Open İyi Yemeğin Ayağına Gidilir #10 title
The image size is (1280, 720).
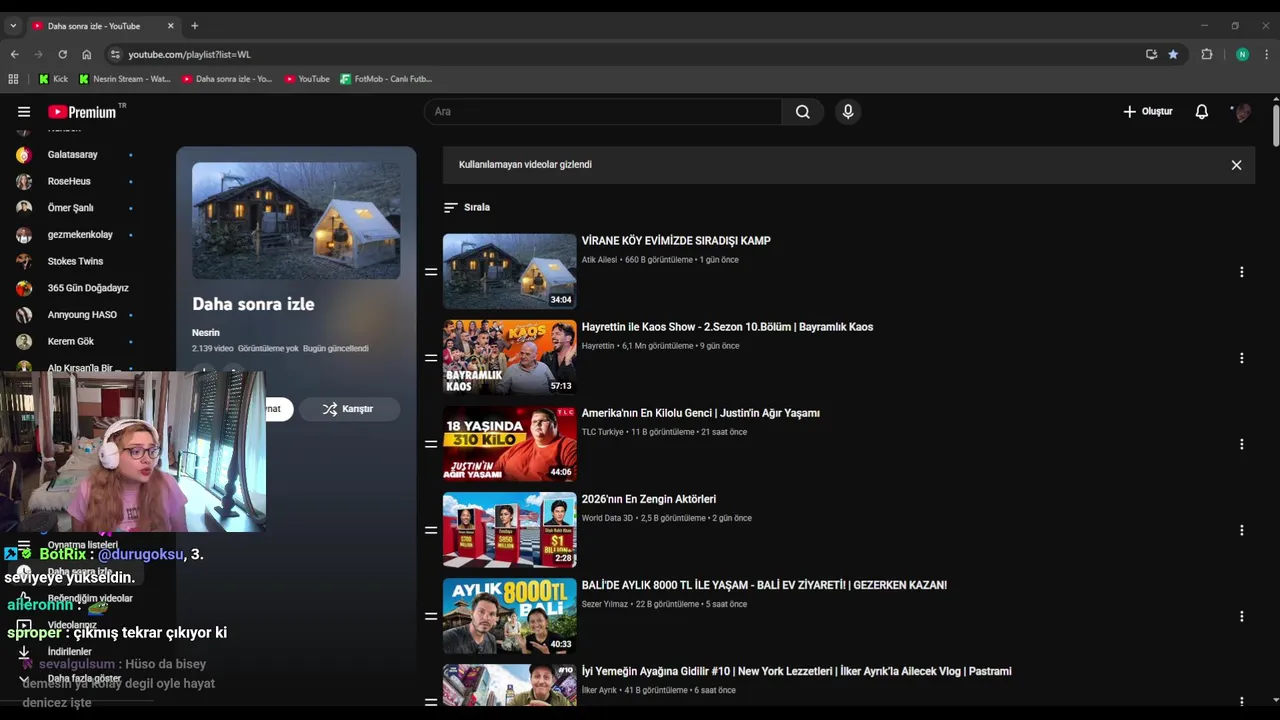[796, 671]
